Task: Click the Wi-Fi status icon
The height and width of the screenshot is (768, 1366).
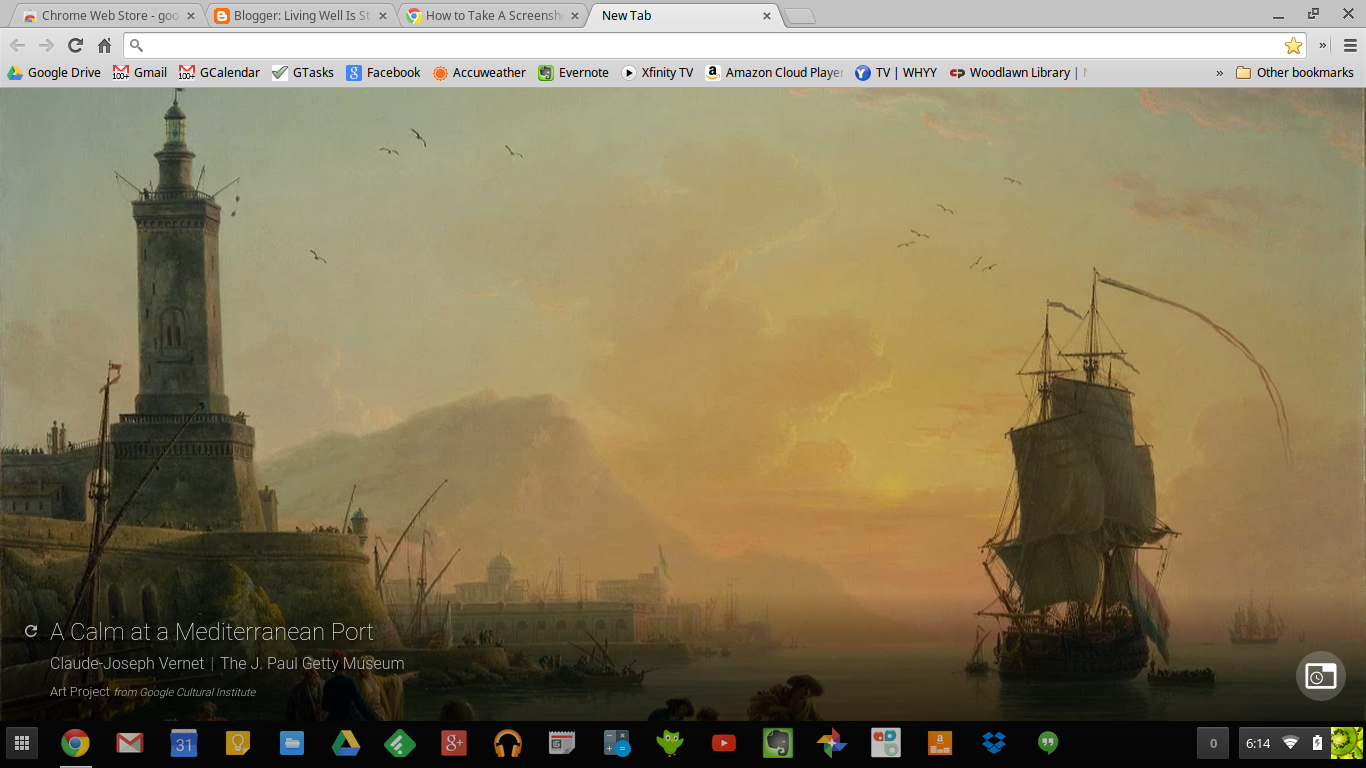Action: point(1291,743)
